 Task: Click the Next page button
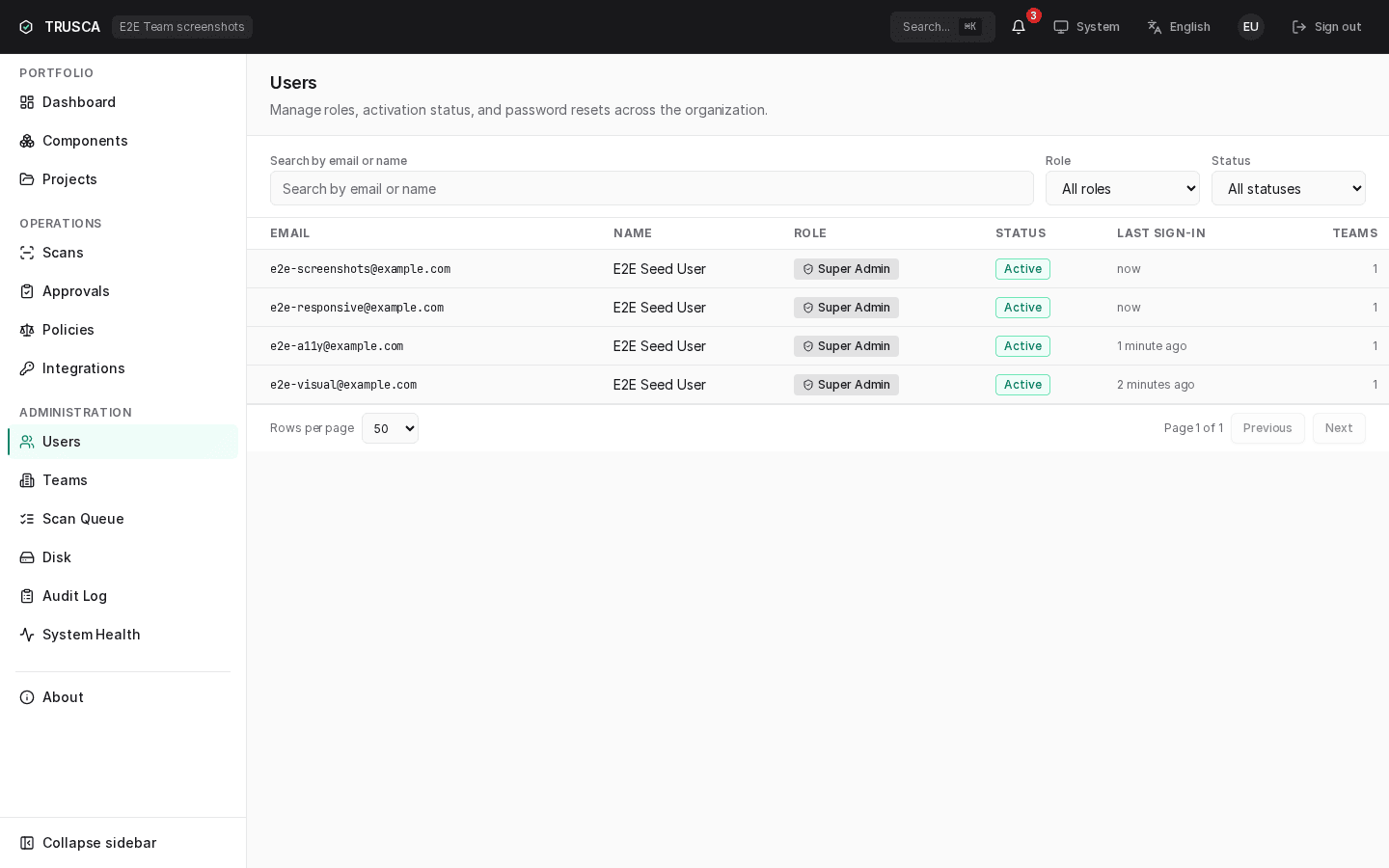pyautogui.click(x=1339, y=428)
